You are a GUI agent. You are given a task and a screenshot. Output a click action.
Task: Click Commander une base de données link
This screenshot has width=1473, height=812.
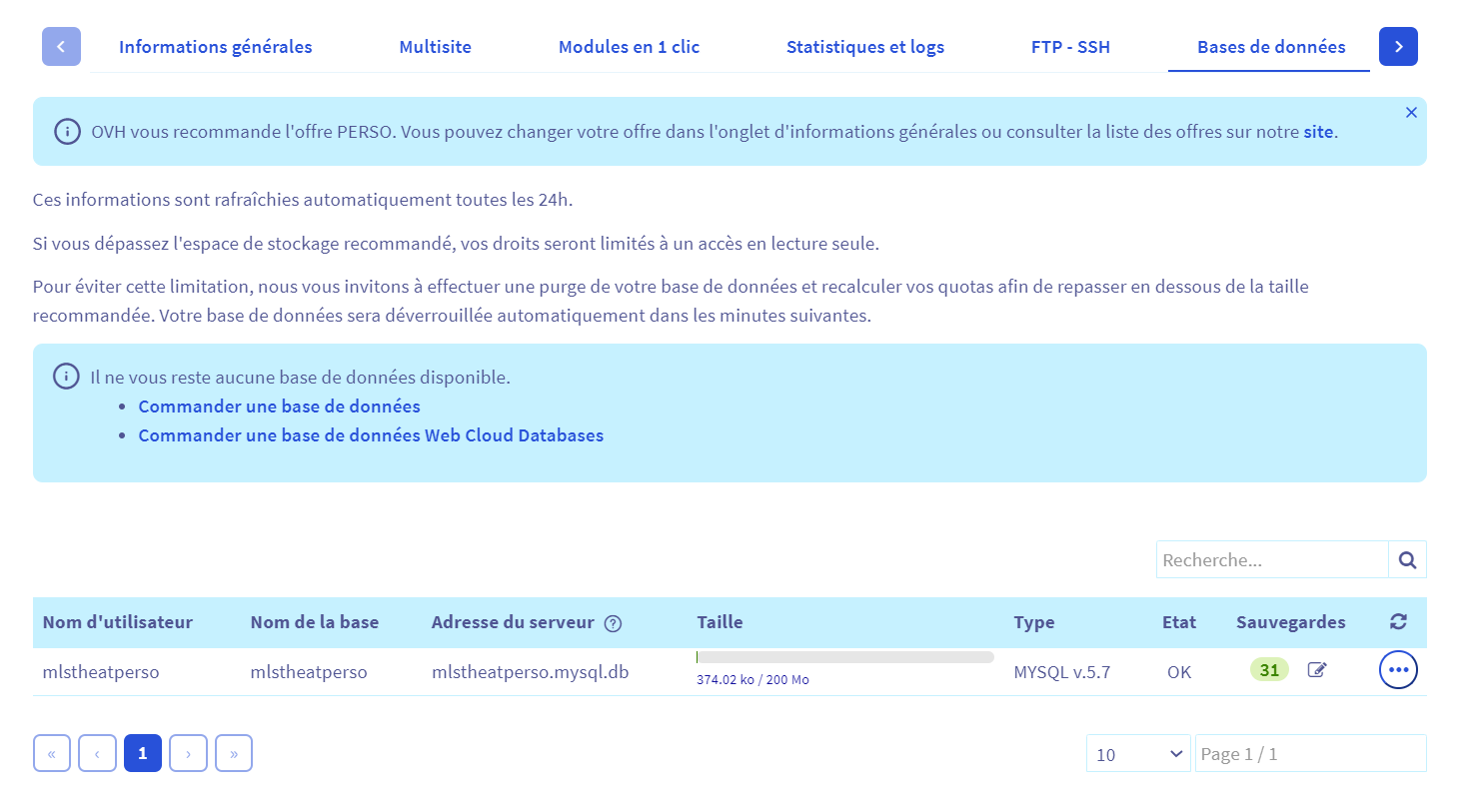pyautogui.click(x=279, y=406)
